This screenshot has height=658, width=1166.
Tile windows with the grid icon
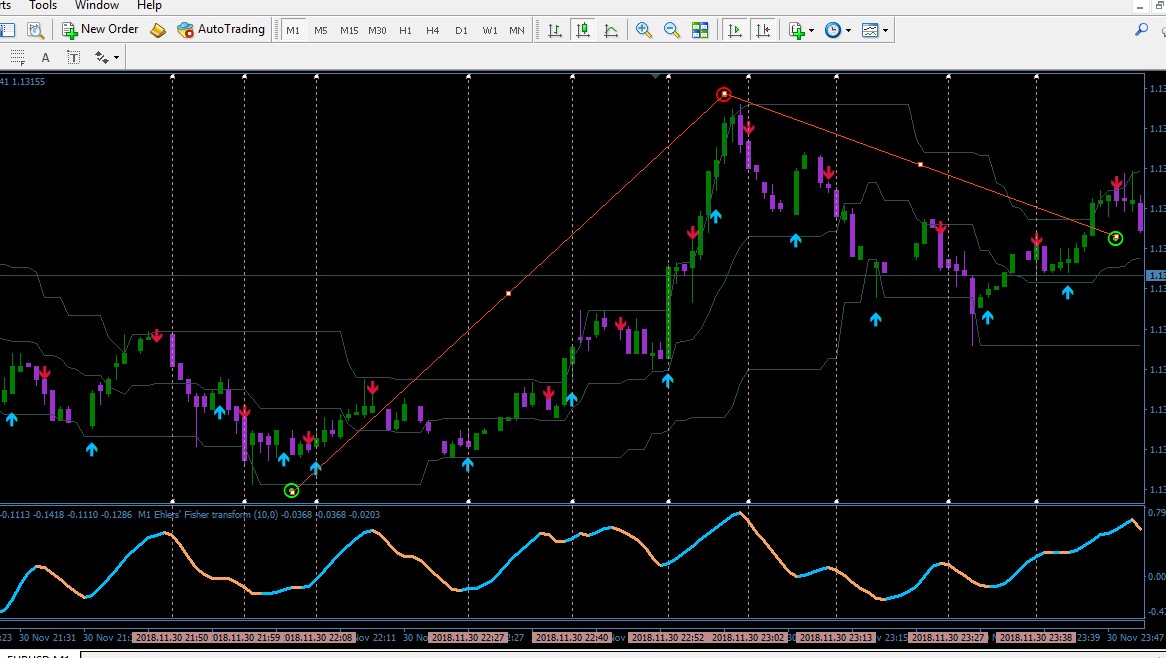700,30
